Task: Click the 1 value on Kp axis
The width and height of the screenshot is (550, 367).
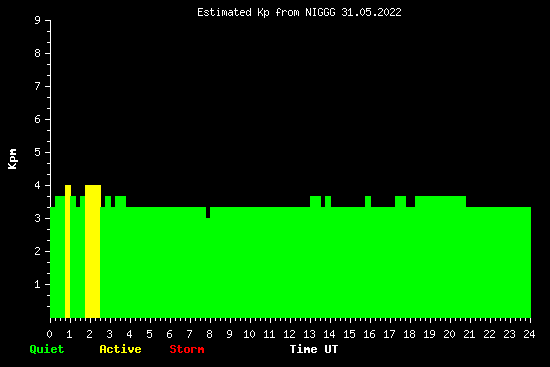Action: [x=38, y=284]
